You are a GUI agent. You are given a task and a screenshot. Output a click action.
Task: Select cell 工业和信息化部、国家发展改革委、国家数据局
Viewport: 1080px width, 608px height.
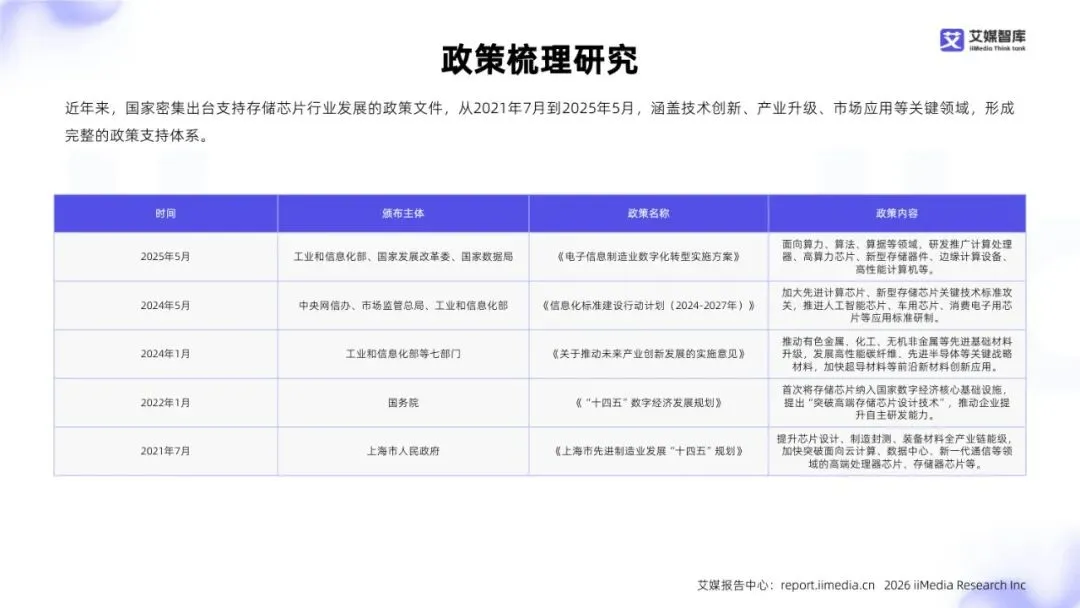(403, 257)
